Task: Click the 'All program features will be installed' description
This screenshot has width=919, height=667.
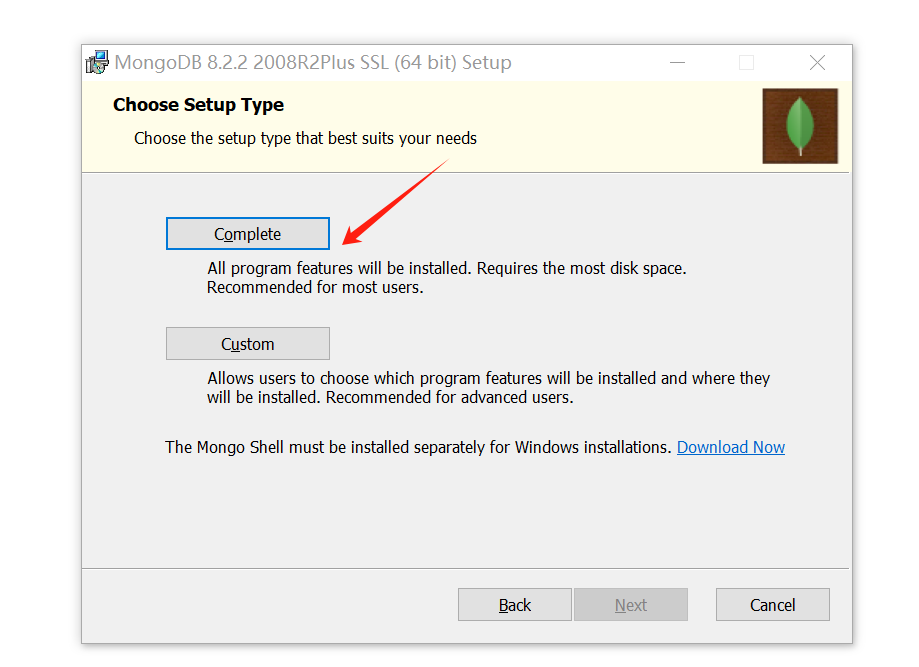Action: (x=447, y=278)
